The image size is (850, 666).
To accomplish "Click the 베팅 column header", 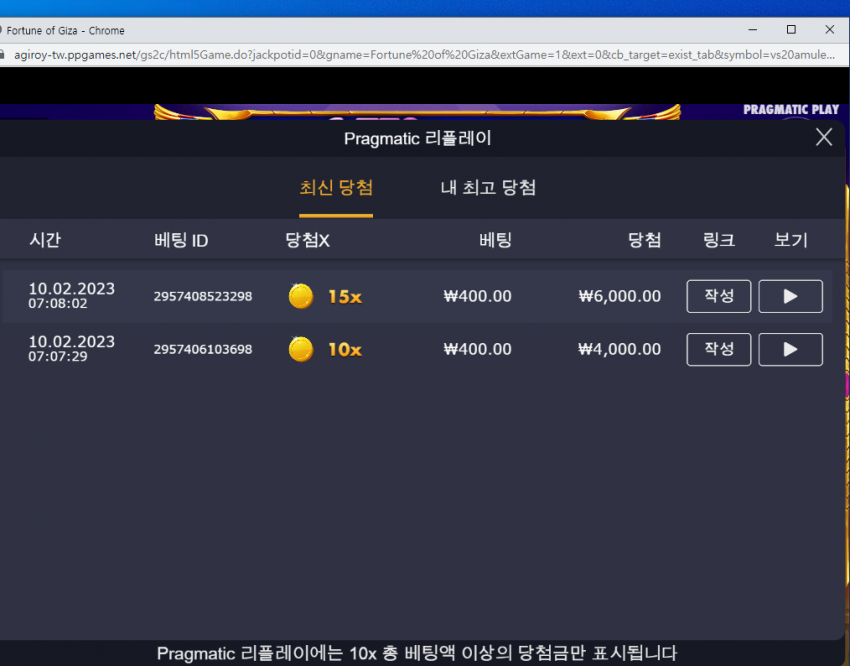I will [x=495, y=240].
